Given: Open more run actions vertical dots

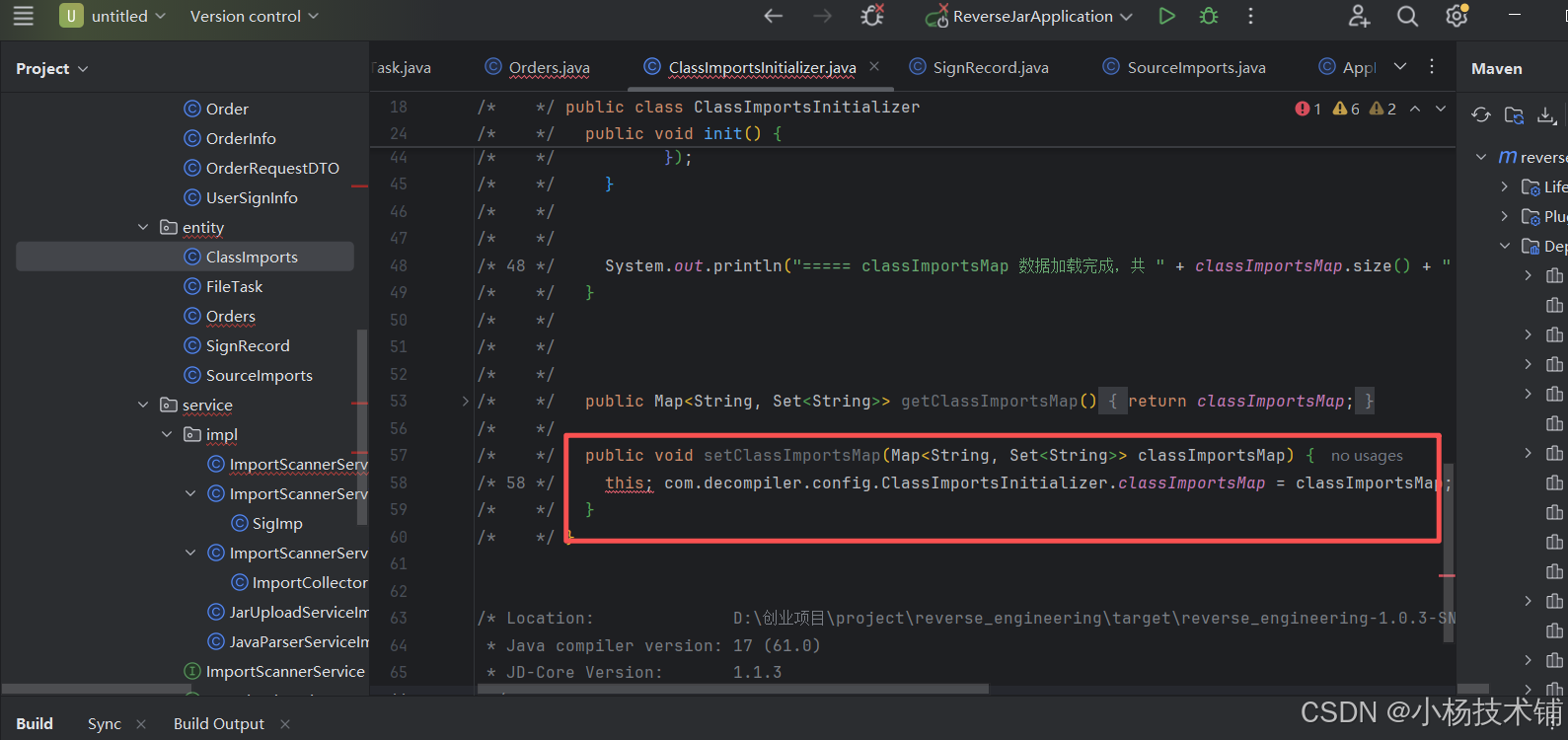Looking at the screenshot, I should pyautogui.click(x=1250, y=16).
